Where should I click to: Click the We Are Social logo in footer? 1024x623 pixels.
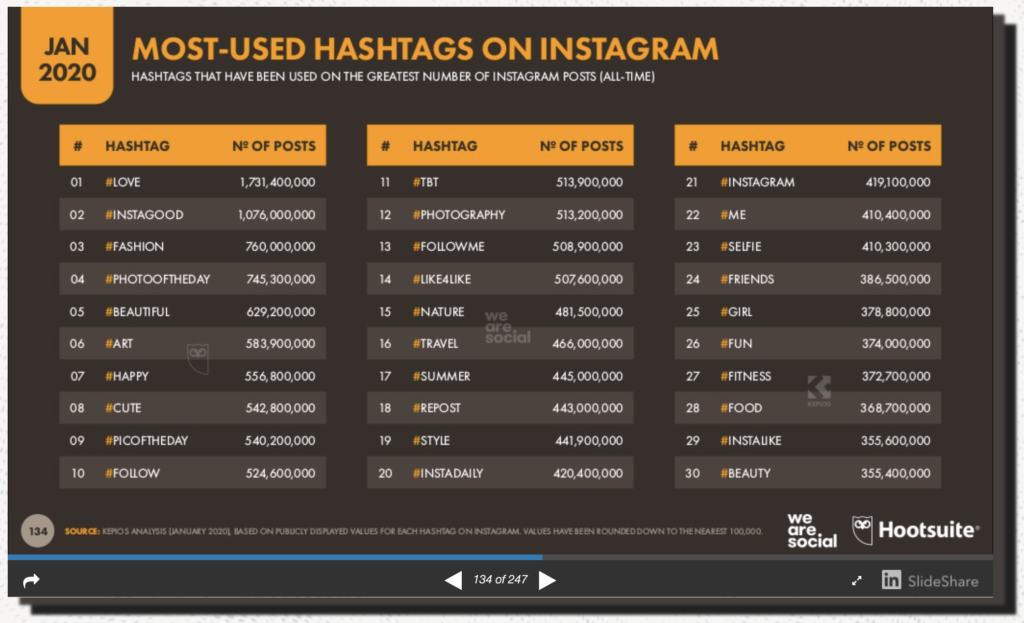811,530
